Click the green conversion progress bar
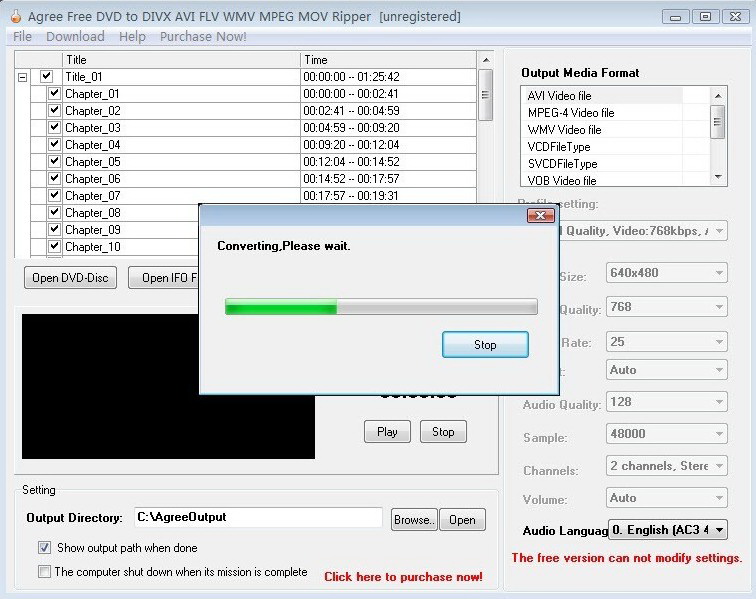 tap(381, 307)
